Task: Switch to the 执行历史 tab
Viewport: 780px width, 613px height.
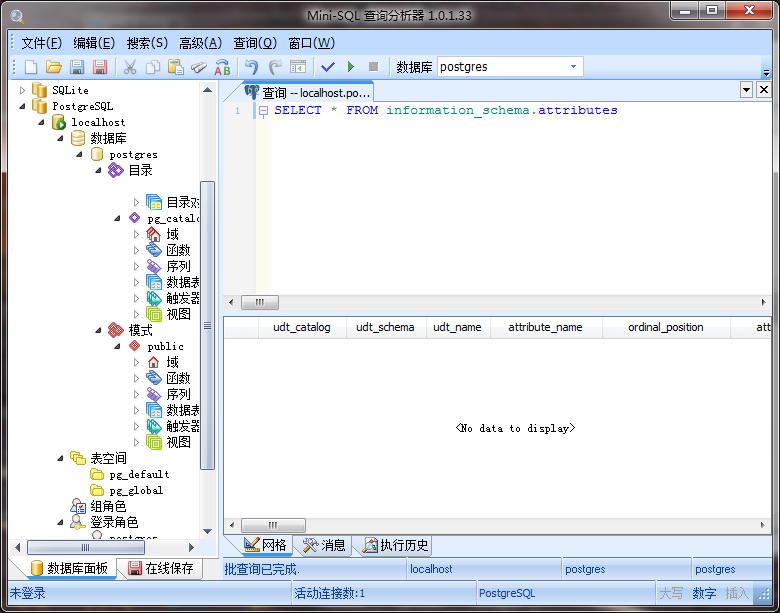Action: coord(395,545)
